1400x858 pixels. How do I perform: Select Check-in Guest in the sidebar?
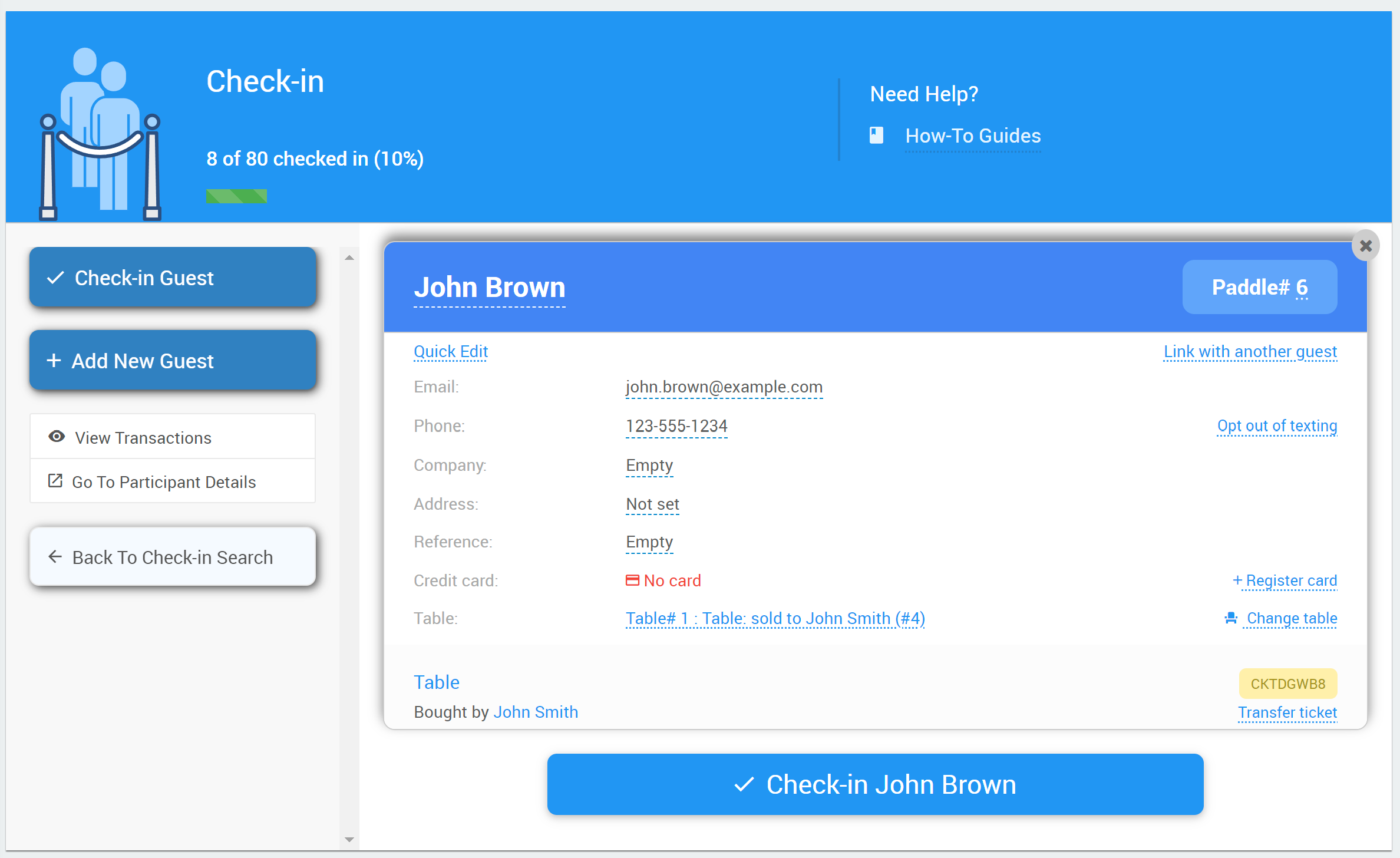[173, 278]
